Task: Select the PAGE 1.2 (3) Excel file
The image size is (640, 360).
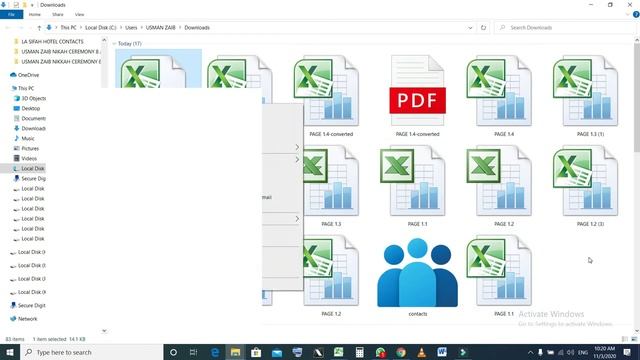Action: pyautogui.click(x=590, y=186)
